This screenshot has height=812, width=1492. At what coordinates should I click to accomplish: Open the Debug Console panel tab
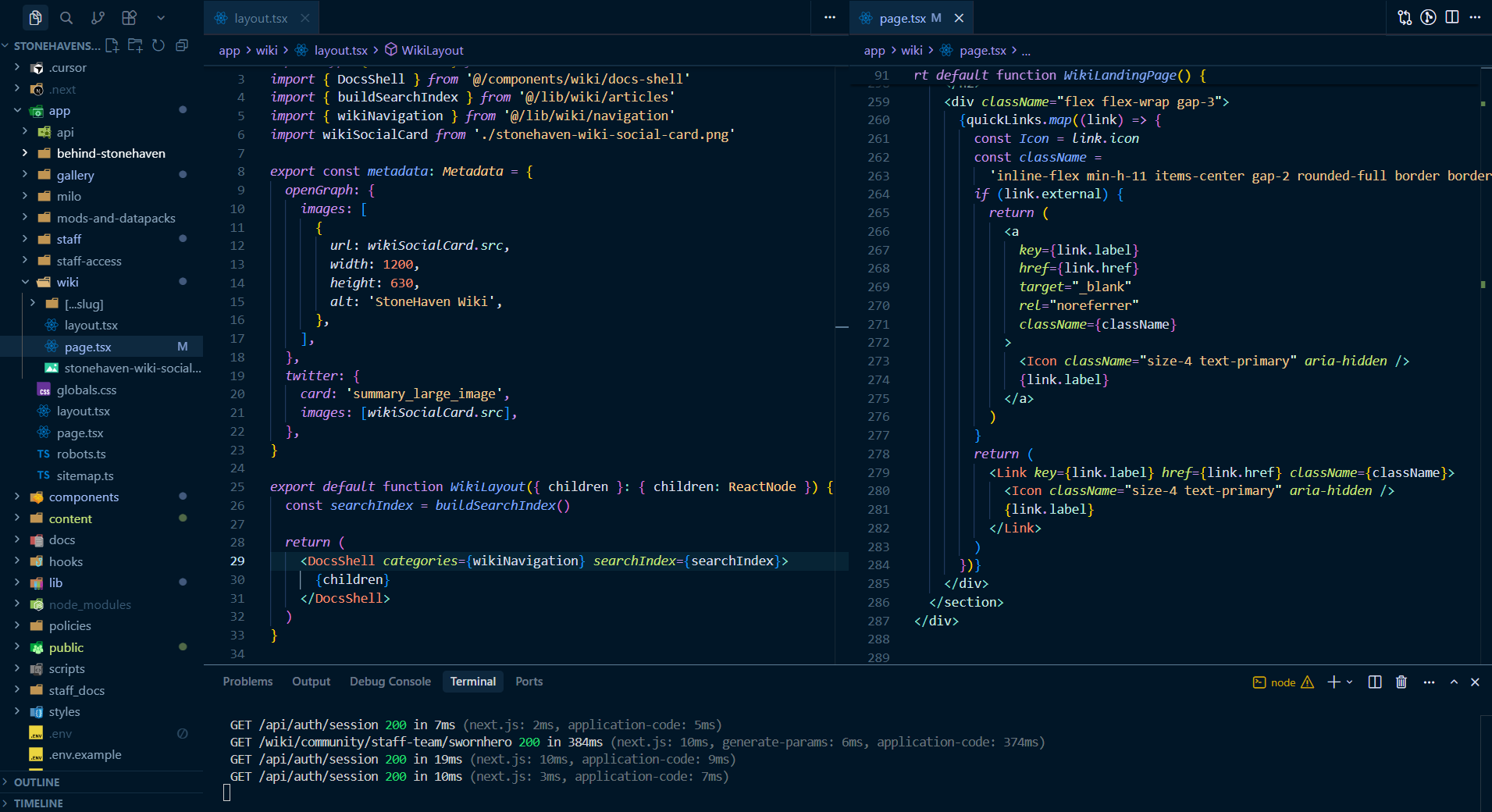(390, 682)
